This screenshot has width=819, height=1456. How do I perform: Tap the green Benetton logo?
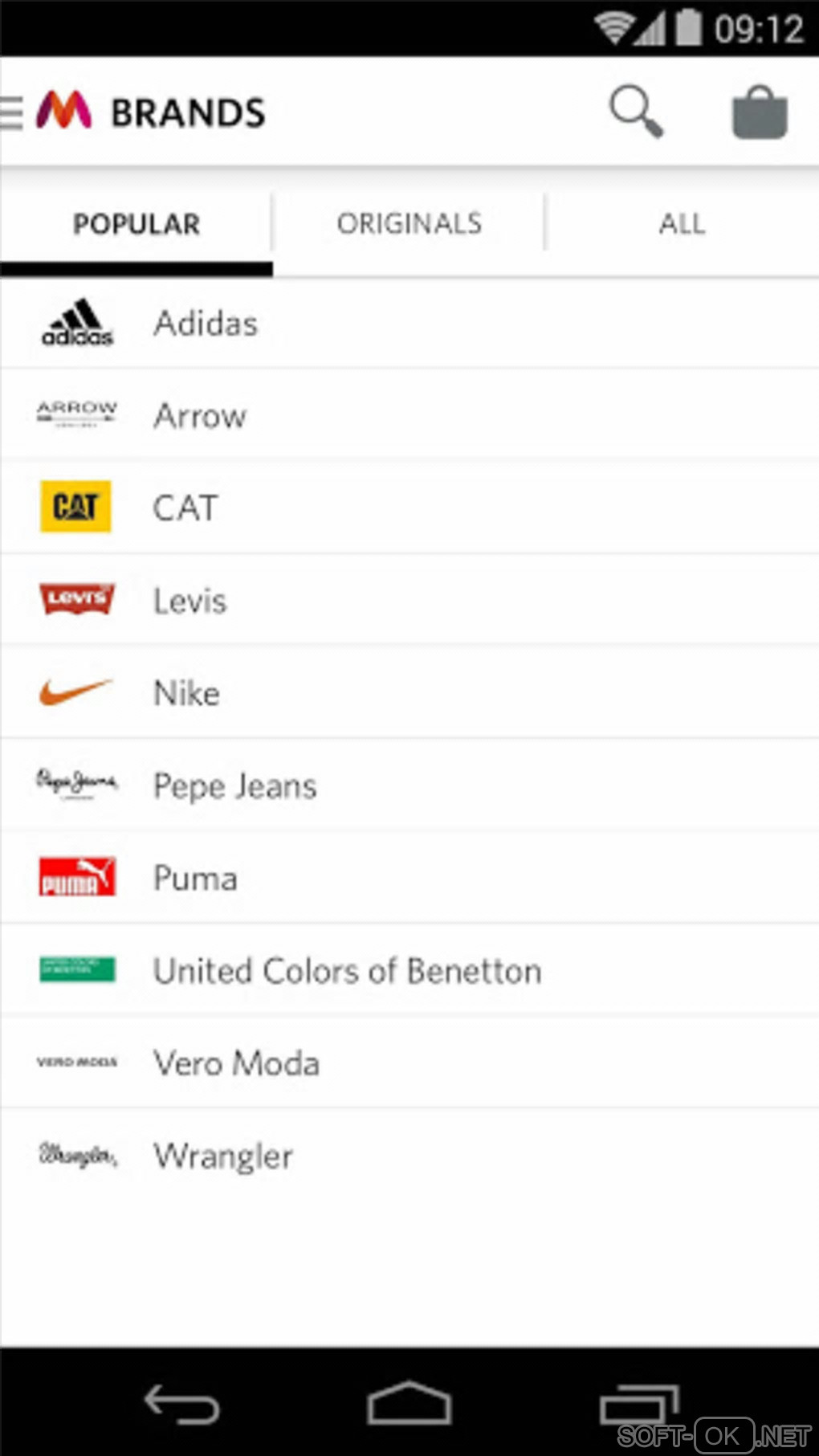[x=77, y=969]
